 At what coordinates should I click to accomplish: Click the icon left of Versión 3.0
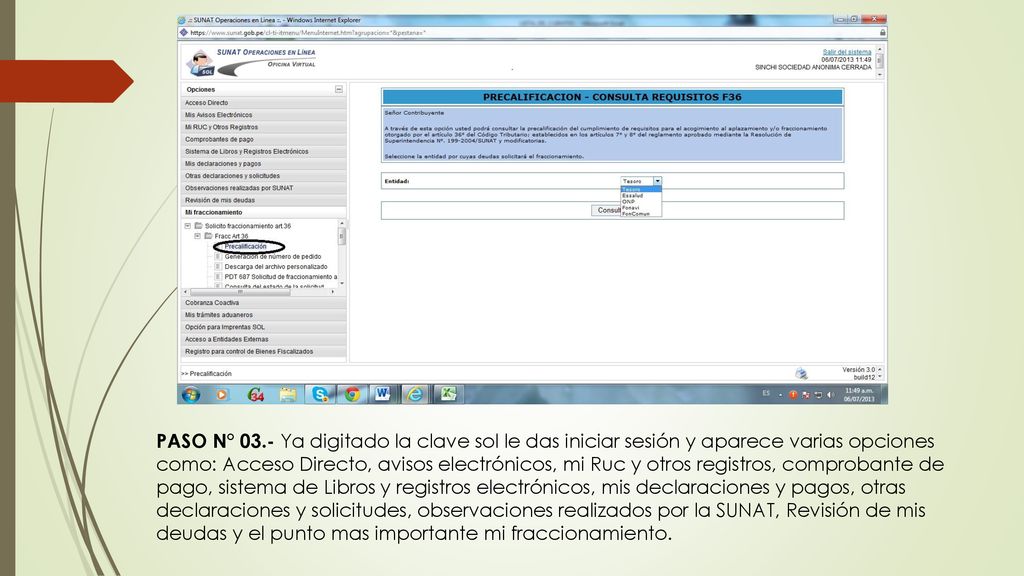801,374
